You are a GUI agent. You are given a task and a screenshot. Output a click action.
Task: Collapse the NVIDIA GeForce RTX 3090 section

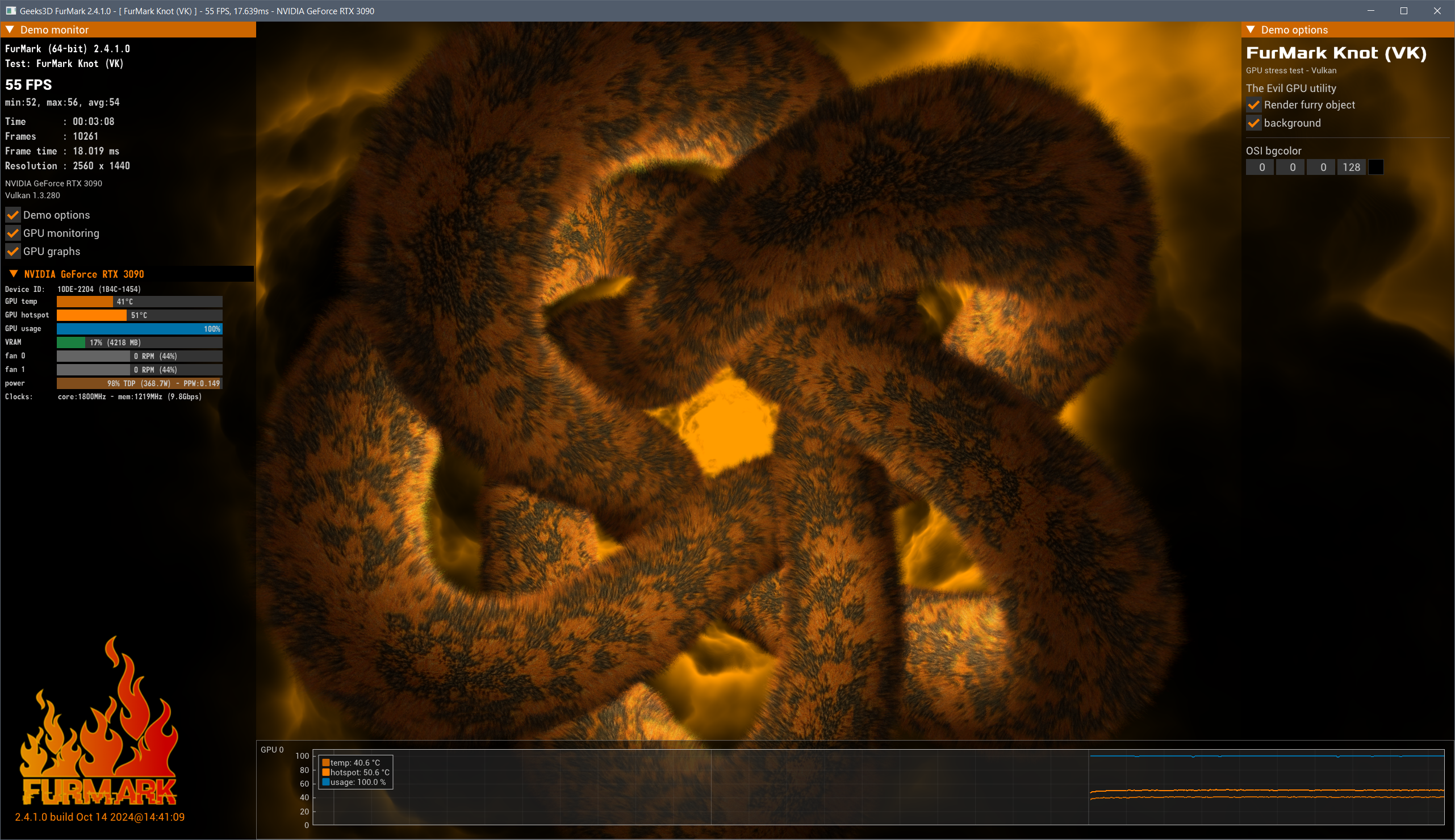(x=14, y=274)
